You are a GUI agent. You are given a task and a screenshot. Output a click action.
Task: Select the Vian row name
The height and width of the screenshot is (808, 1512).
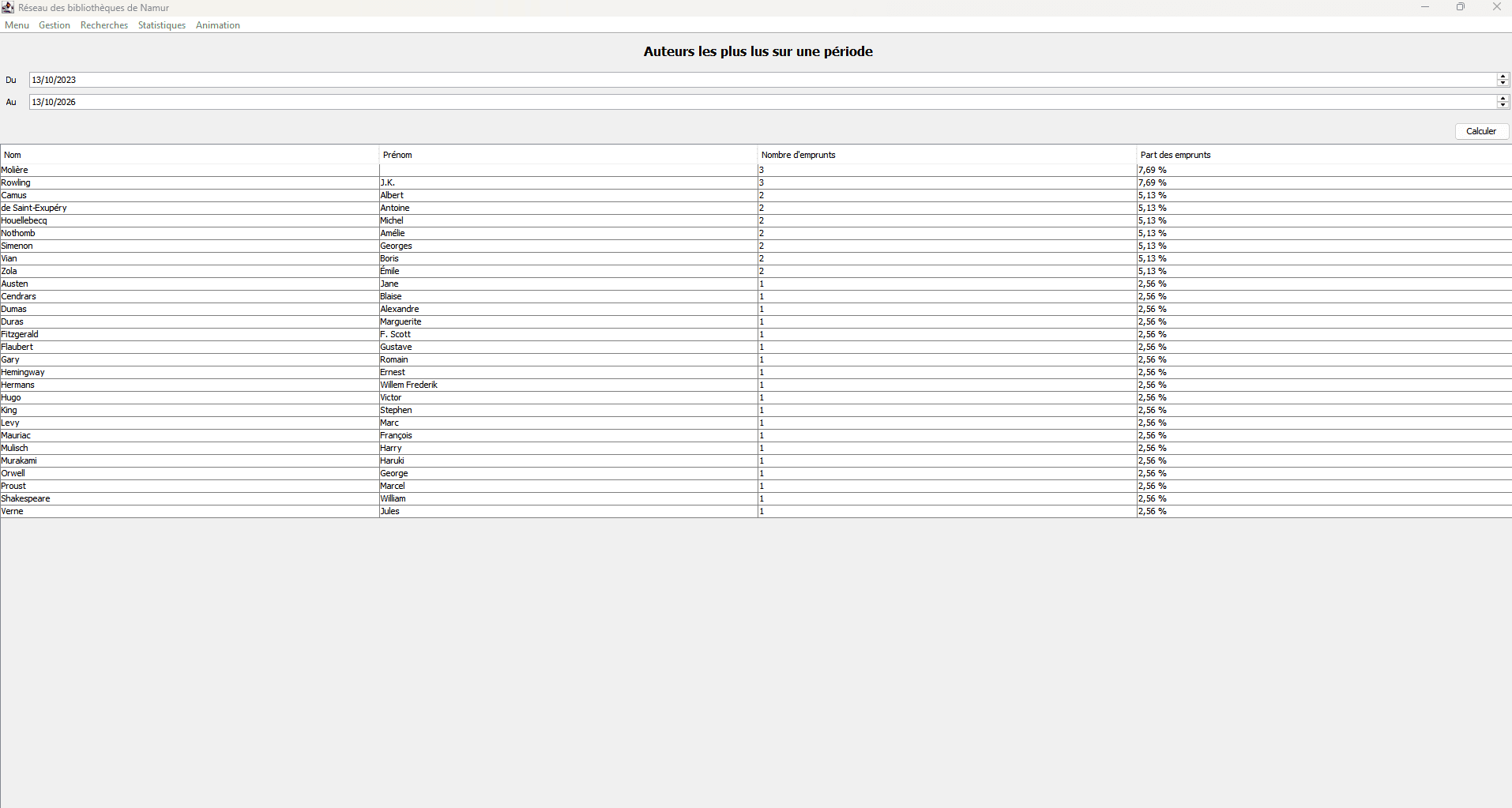190,258
